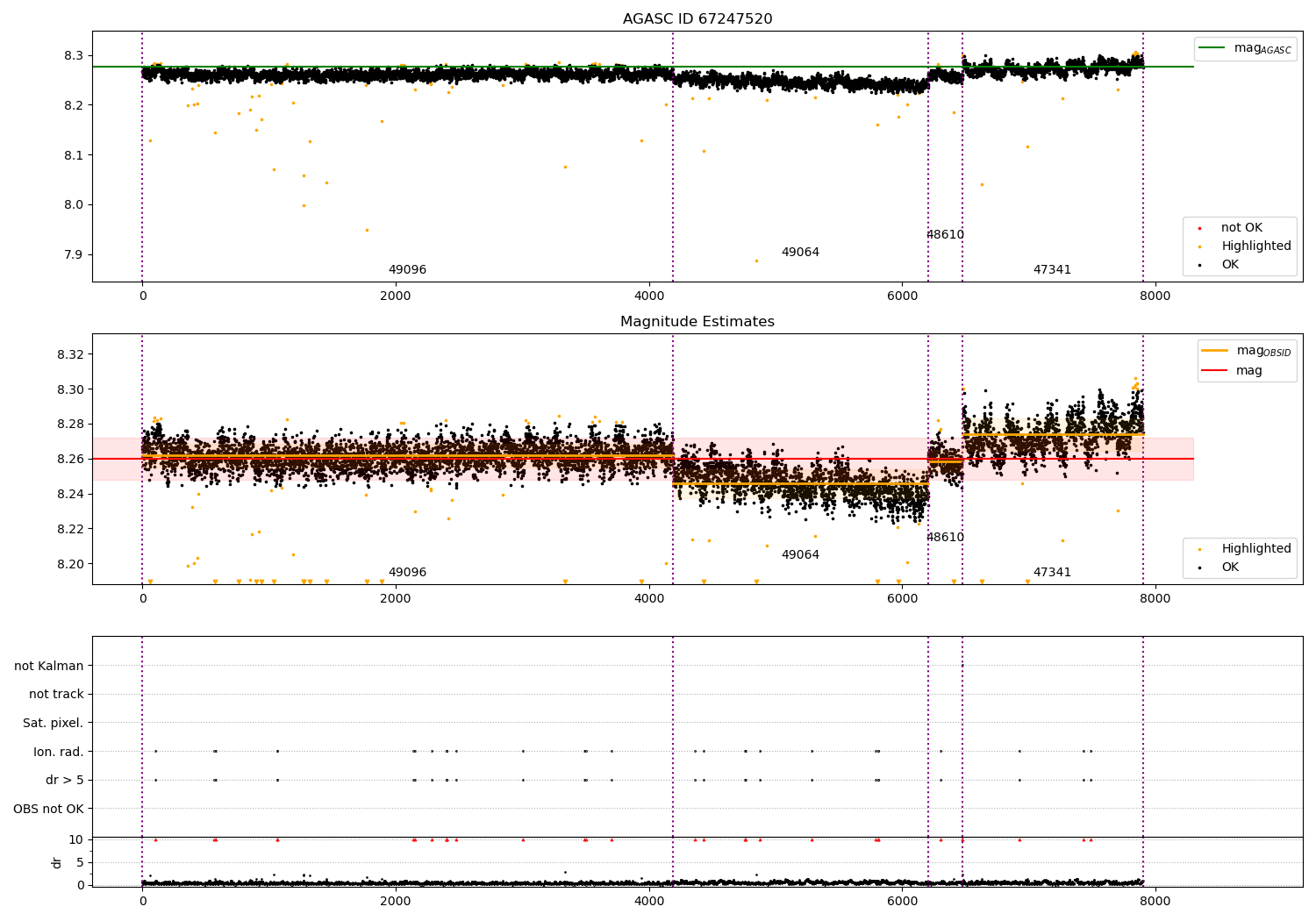Click the 8.24 y-tick label in middle plot

70,495
